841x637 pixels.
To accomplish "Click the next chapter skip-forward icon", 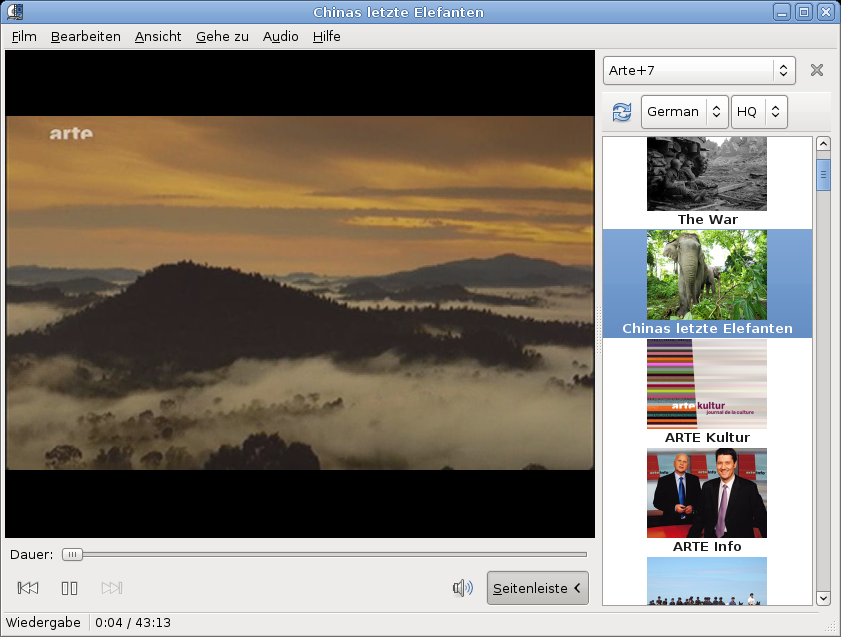I will (x=112, y=588).
